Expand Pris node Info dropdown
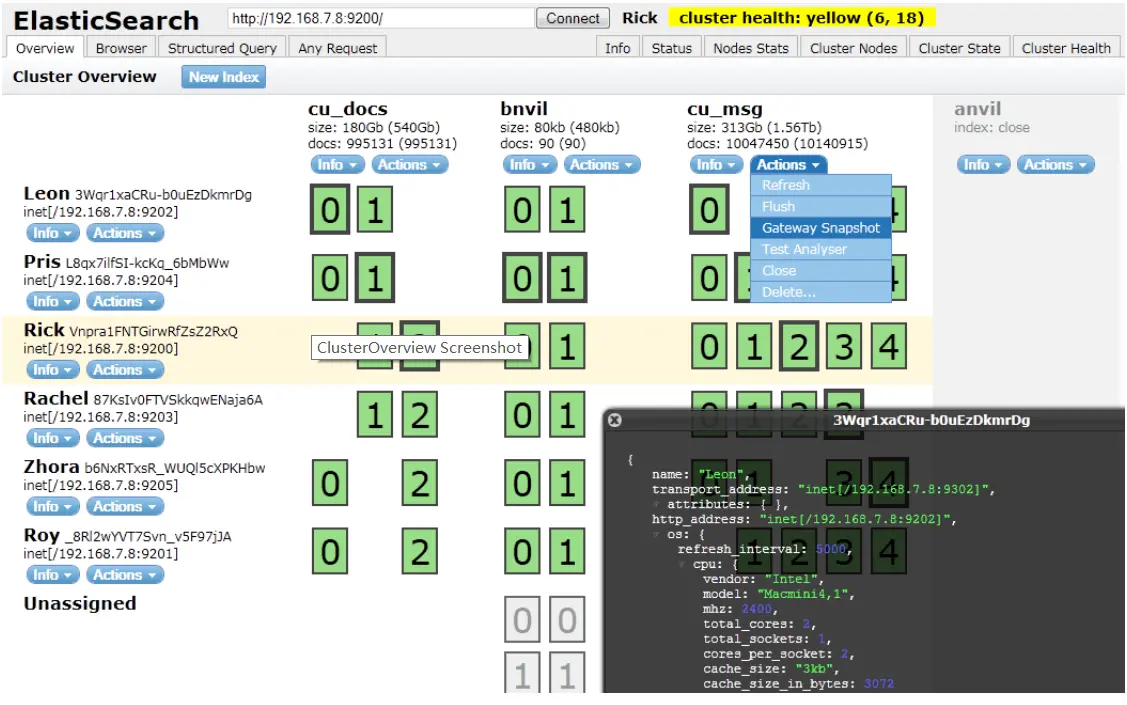Viewport: 1127px width, 705px height. (52, 301)
